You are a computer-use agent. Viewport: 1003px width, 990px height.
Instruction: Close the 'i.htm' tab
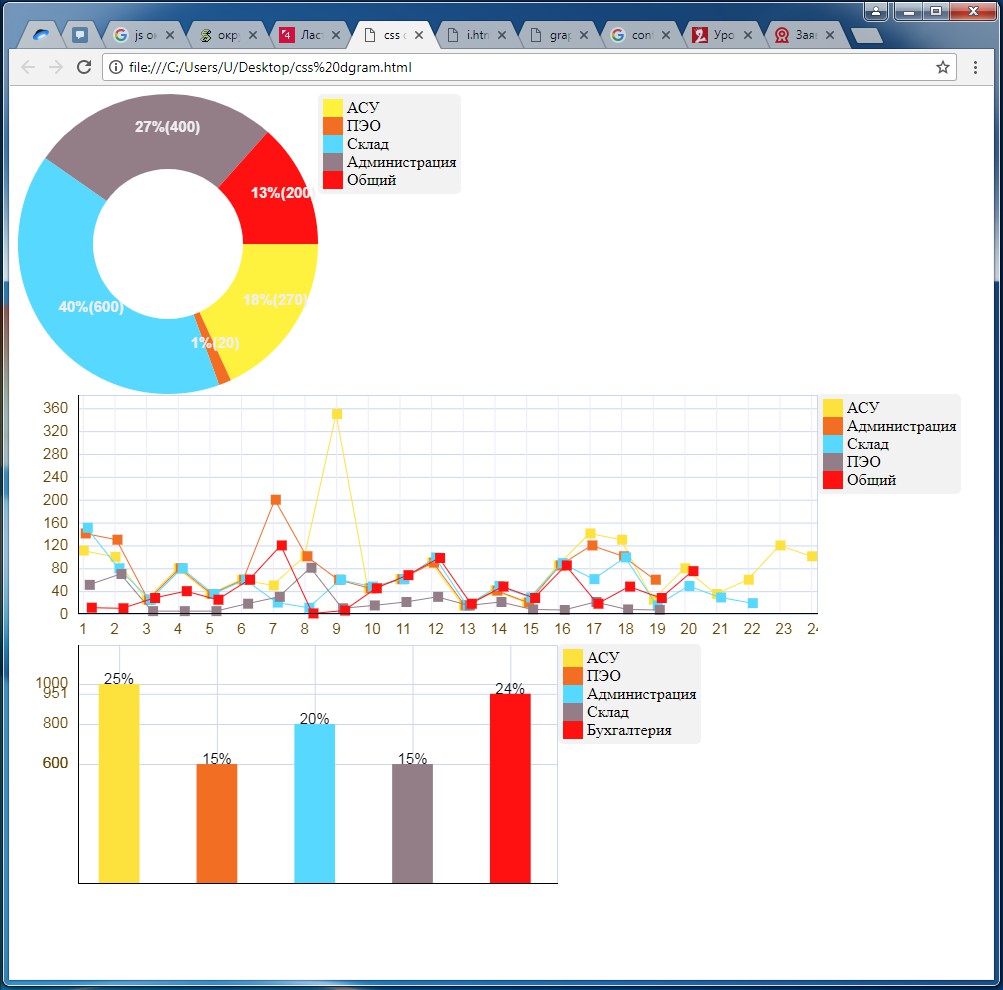[x=502, y=35]
